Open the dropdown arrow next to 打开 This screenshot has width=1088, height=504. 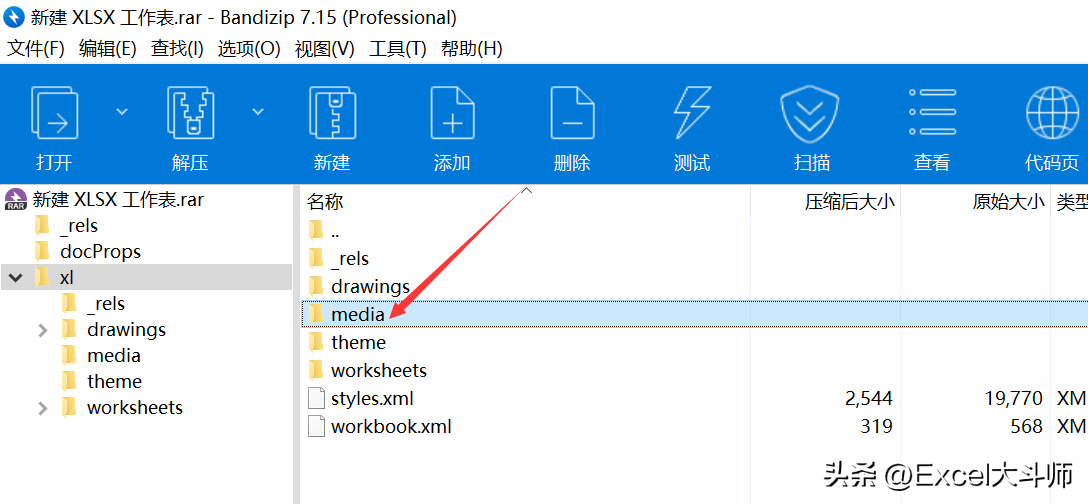[x=122, y=111]
